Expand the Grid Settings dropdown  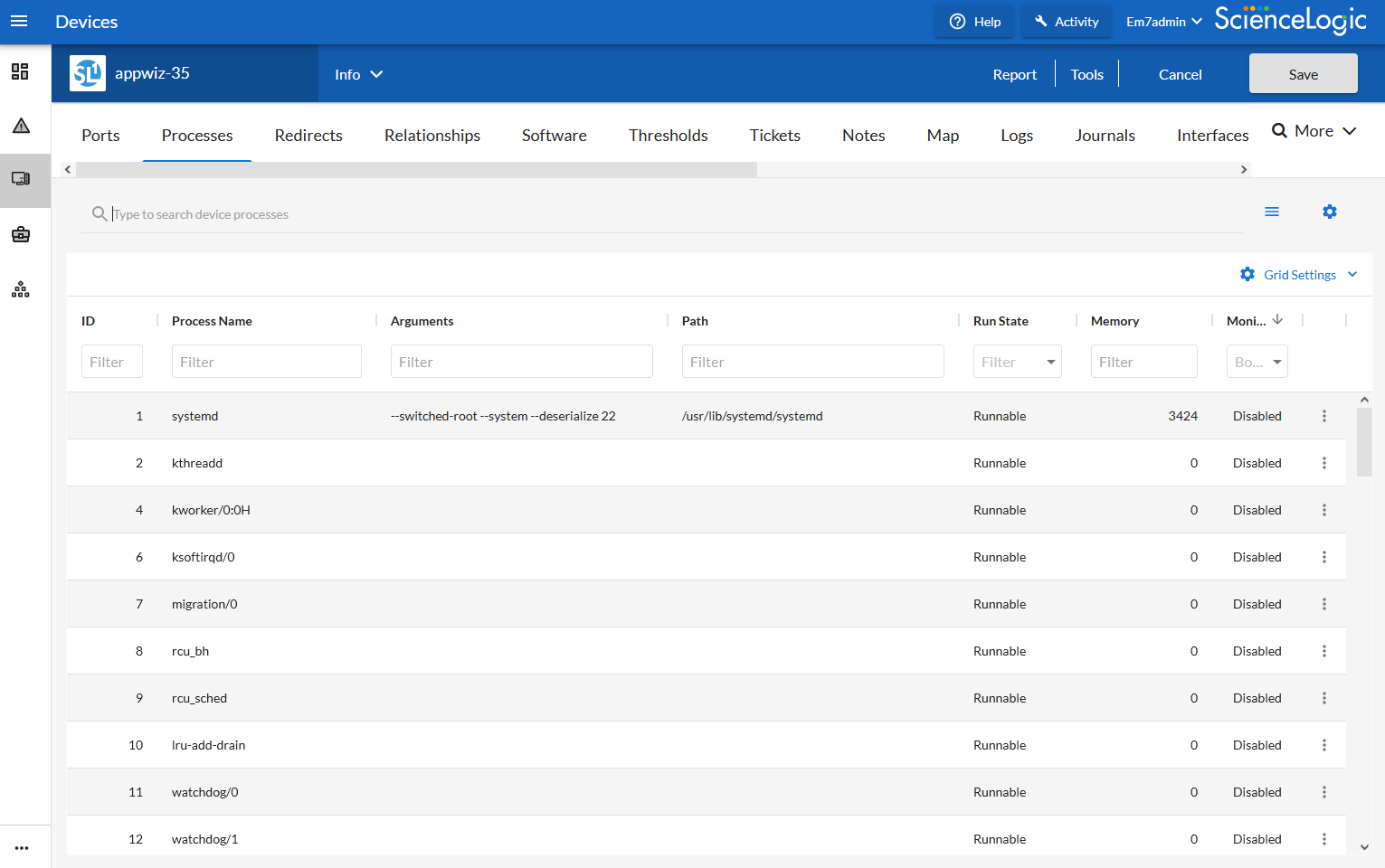tap(1299, 275)
